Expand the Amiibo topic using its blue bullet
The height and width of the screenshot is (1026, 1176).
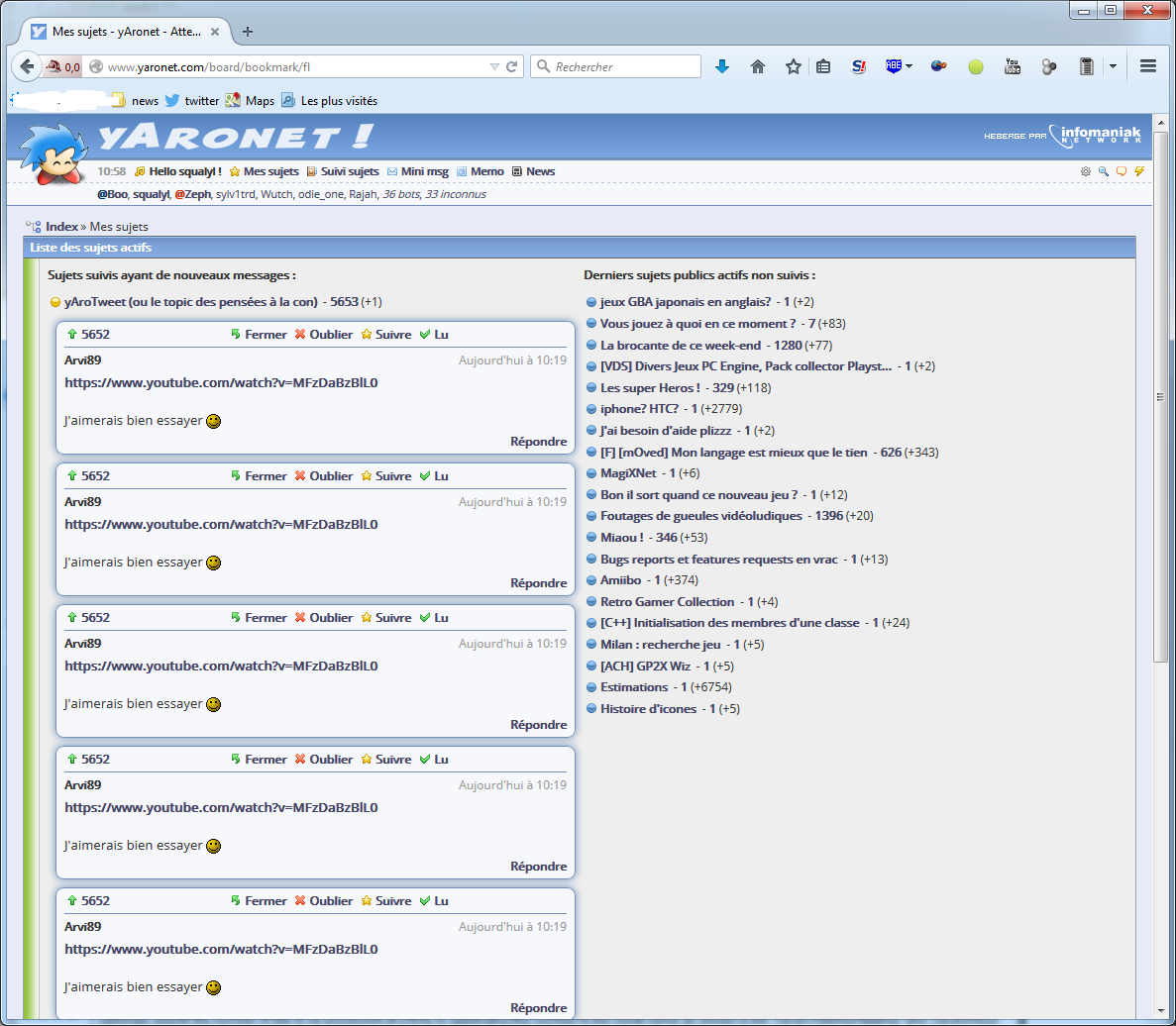point(591,580)
